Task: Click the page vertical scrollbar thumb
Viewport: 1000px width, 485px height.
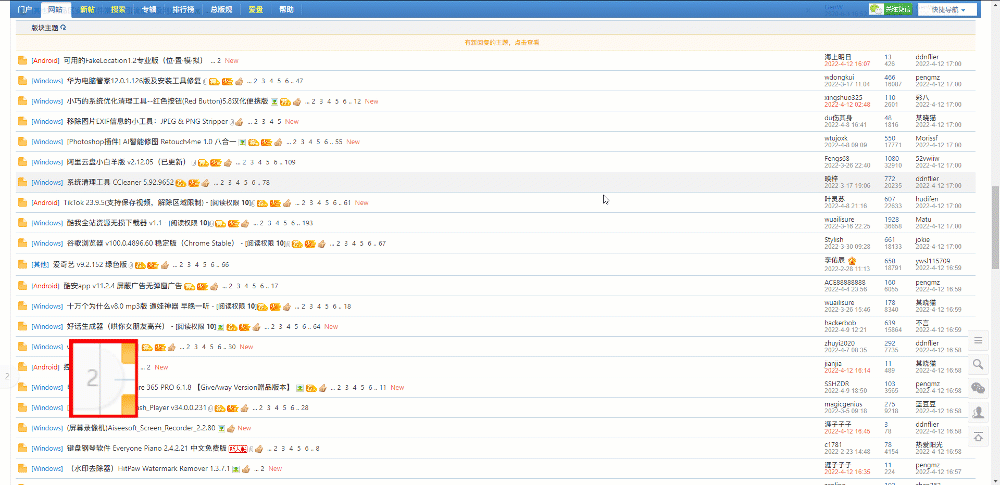Action: pos(996,227)
